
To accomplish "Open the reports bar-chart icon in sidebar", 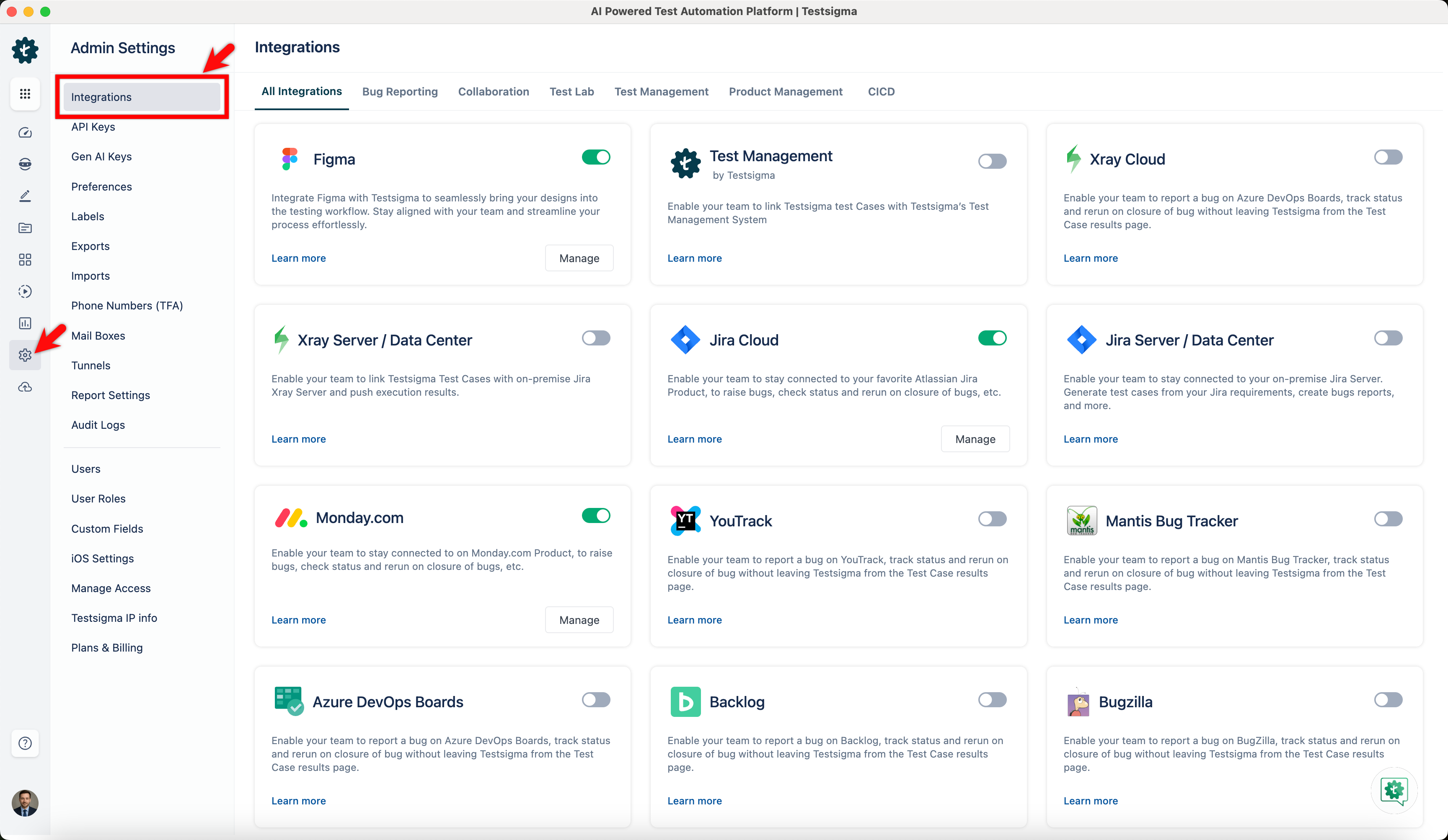I will (x=25, y=323).
